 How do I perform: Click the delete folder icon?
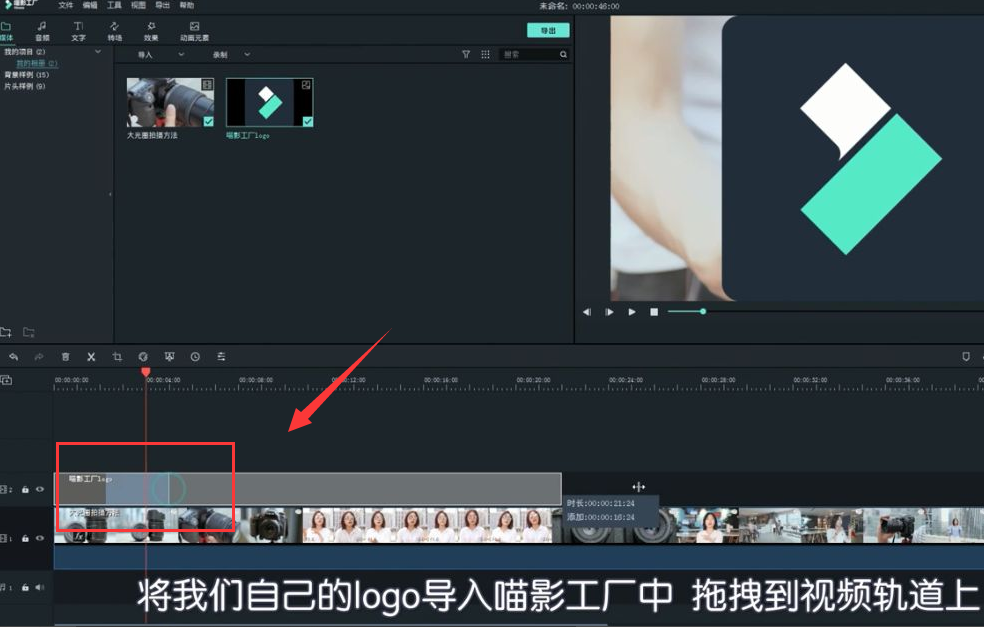(29, 332)
